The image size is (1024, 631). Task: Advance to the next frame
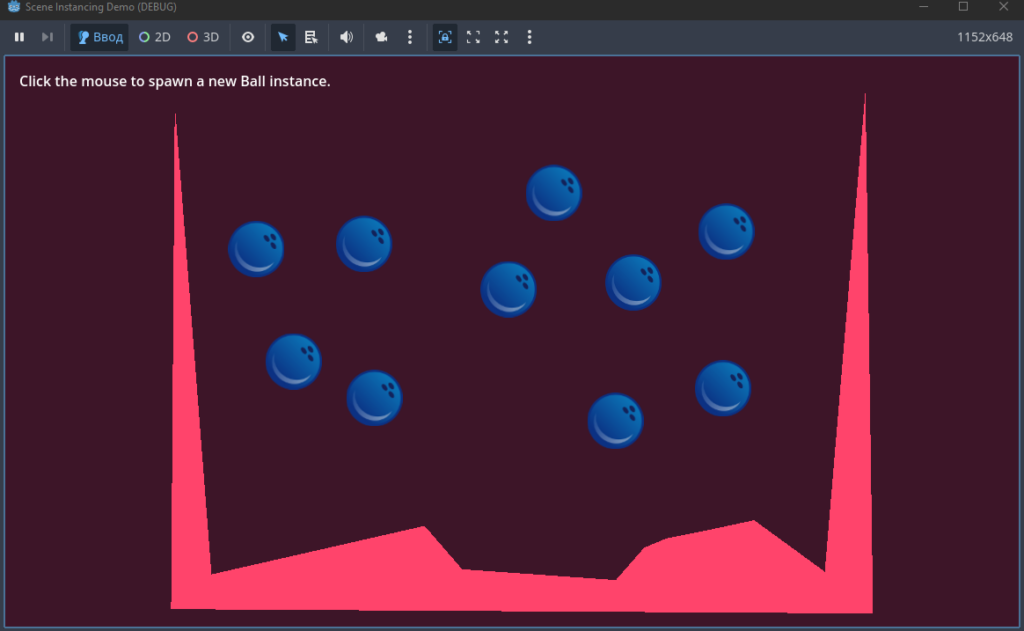47,37
